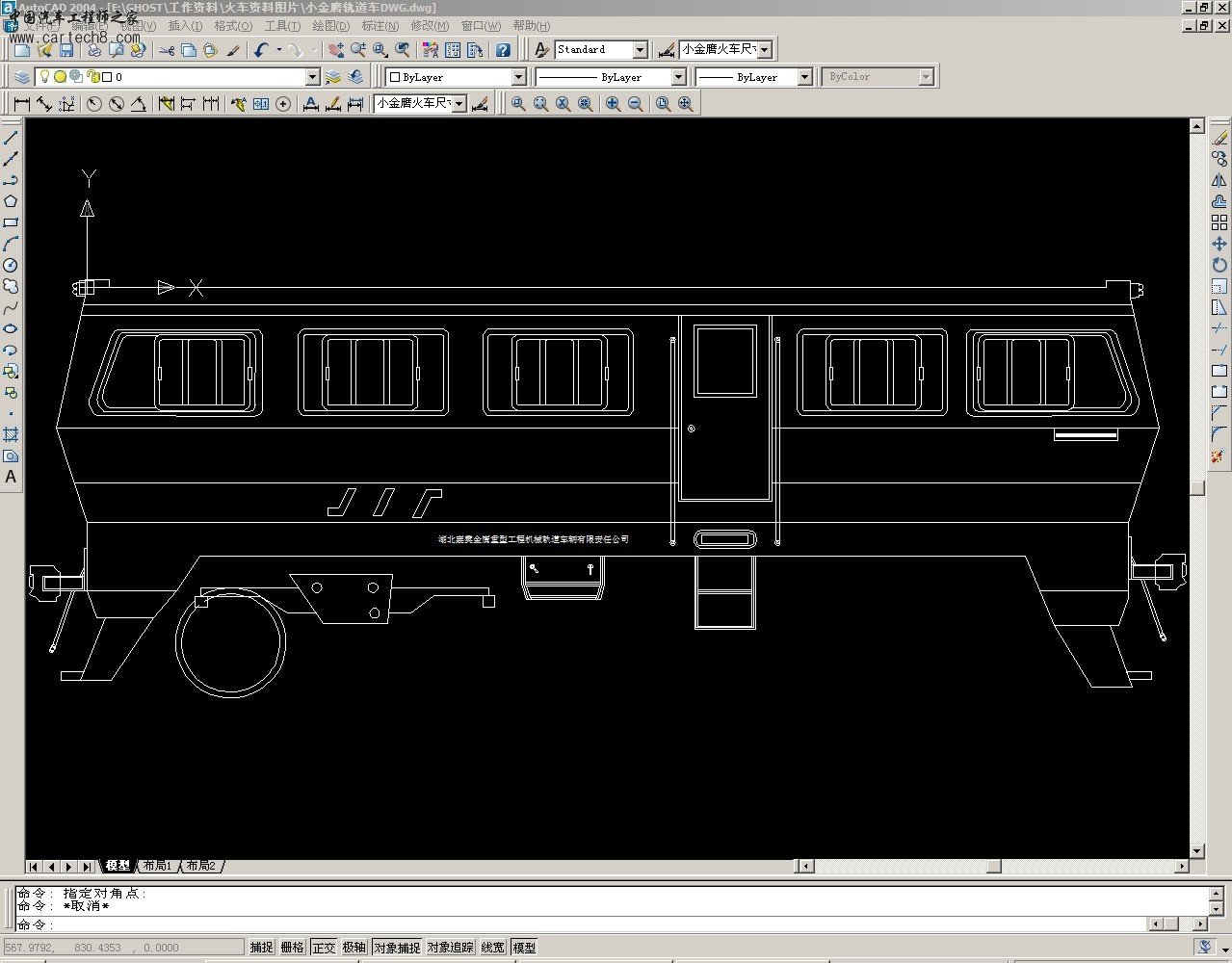Viewport: 1232px width, 963px height.
Task: Click the Zoom Previous icon
Action: 403,50
